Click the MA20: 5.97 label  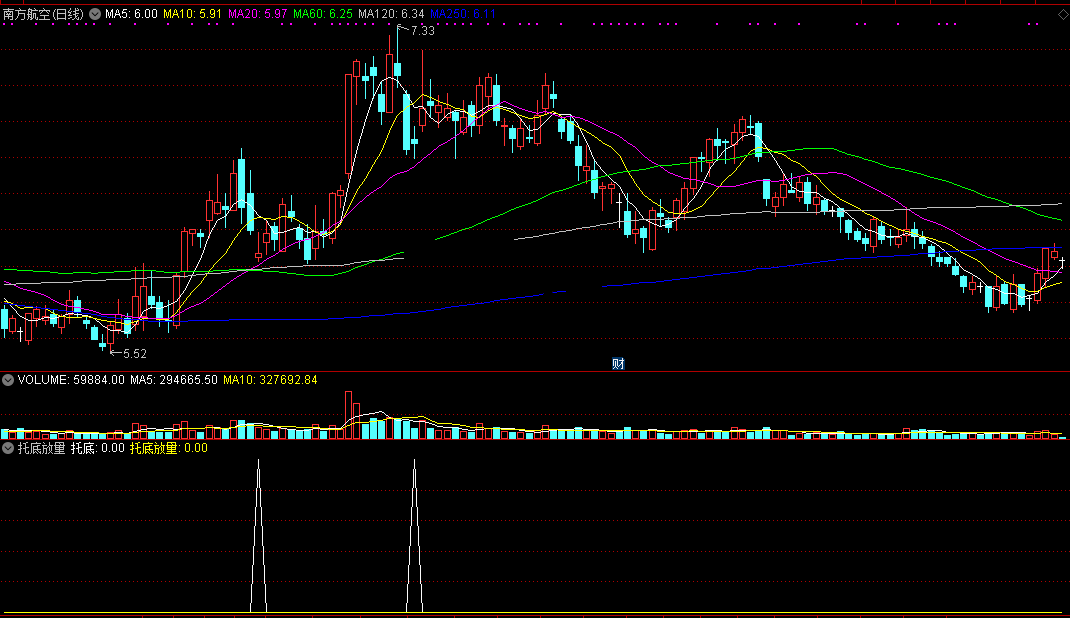point(257,14)
